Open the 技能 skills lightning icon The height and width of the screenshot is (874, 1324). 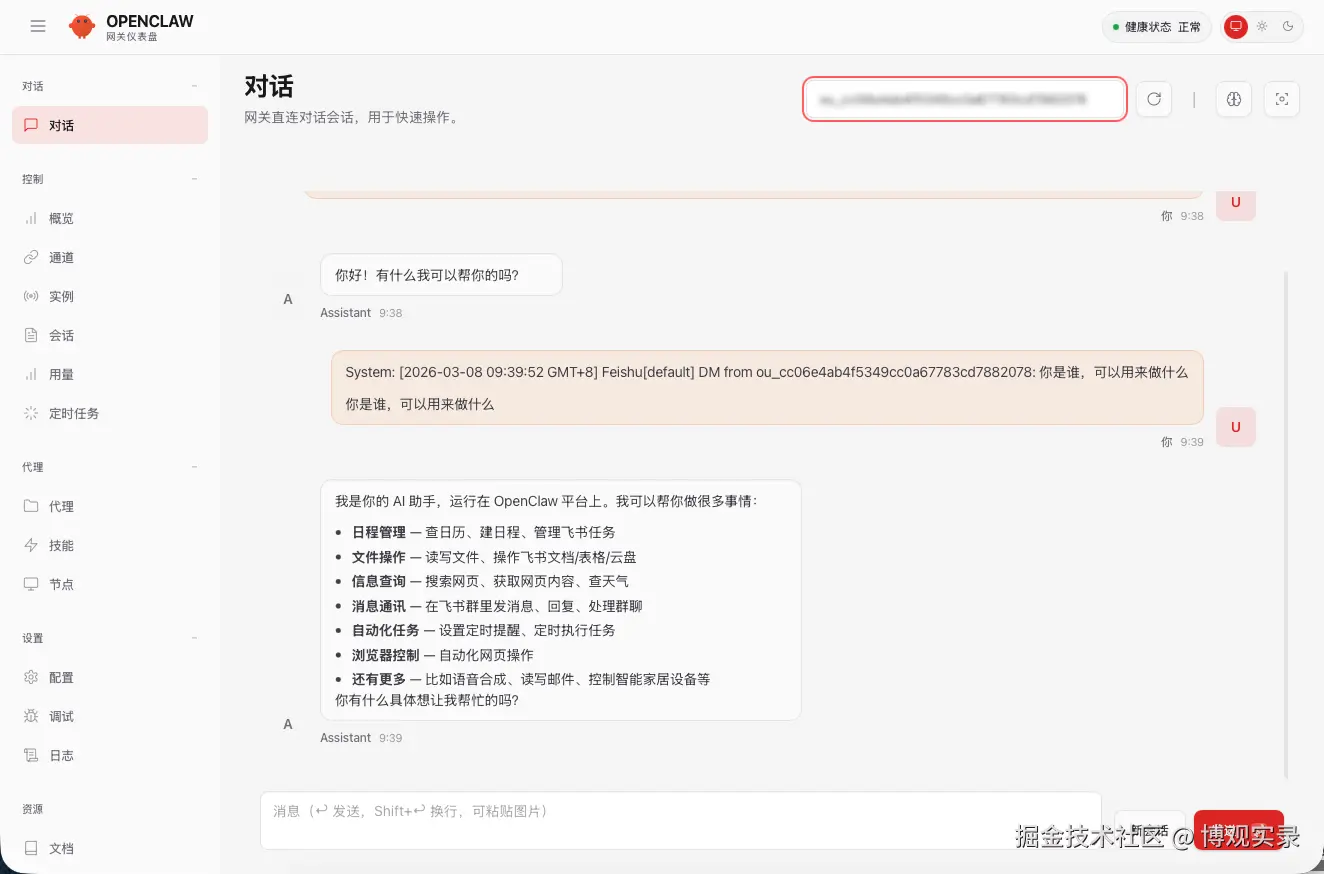pyautogui.click(x=31, y=545)
